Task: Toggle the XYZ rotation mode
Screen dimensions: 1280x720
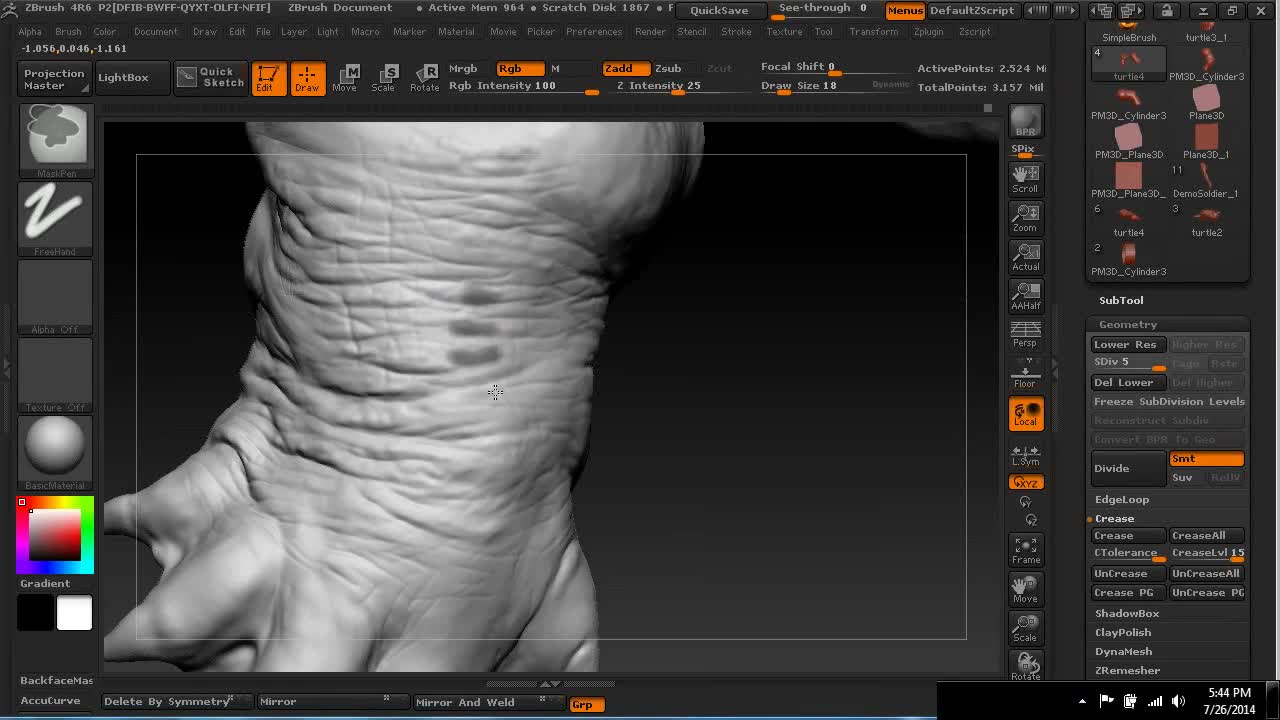Action: tap(1025, 482)
